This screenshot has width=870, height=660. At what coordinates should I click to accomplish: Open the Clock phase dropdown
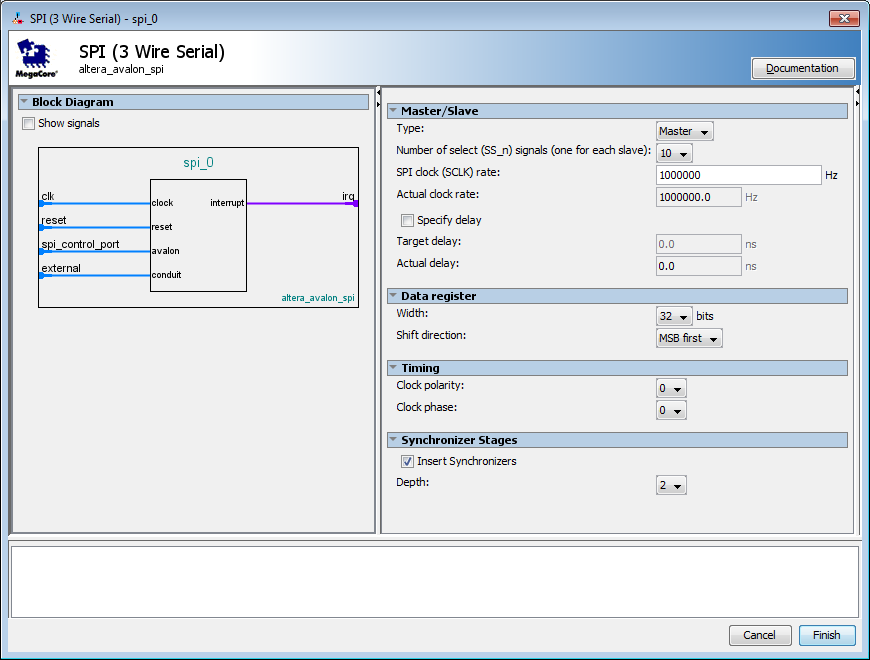[x=671, y=410]
